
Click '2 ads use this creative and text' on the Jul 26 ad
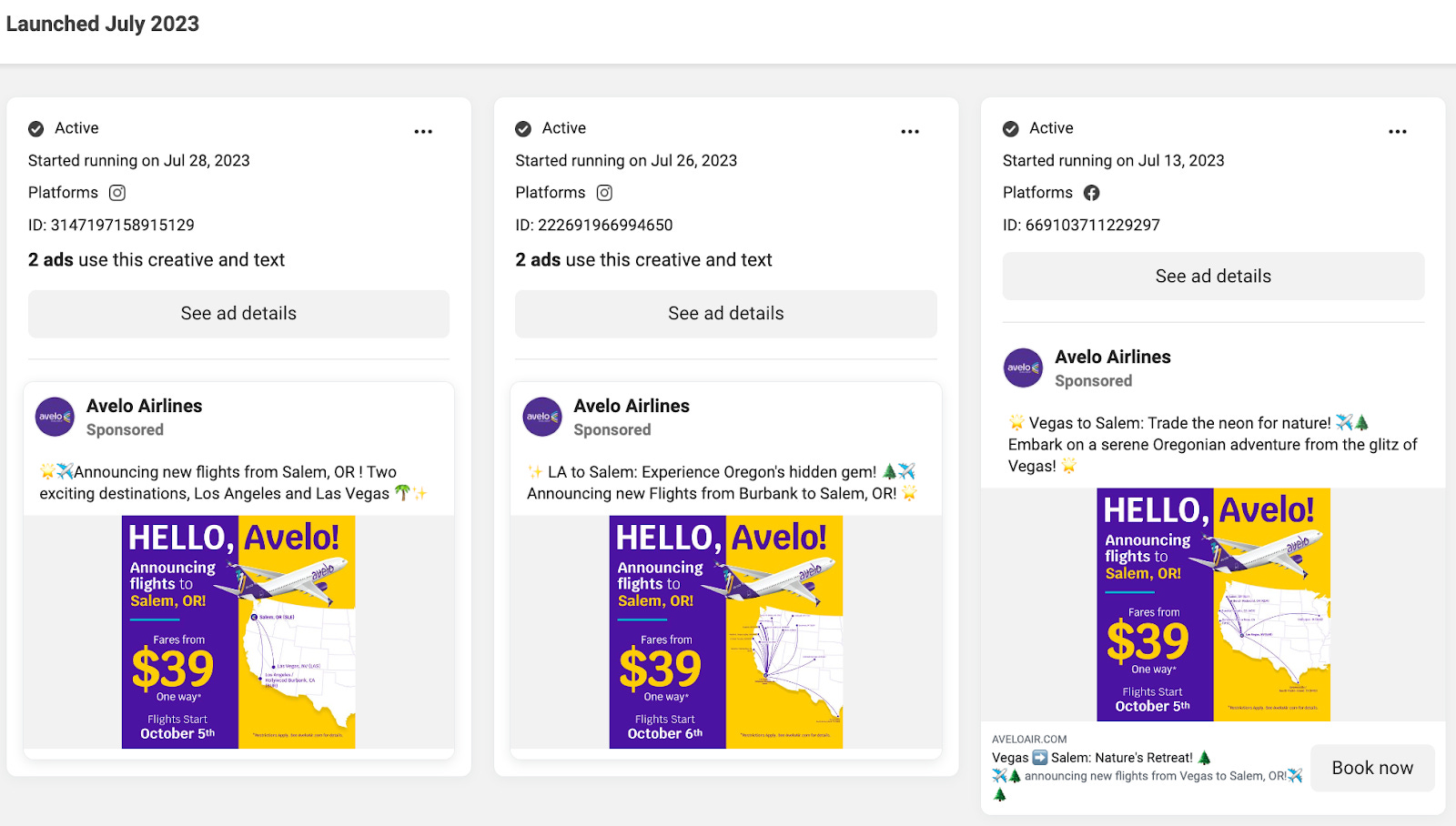pos(643,260)
